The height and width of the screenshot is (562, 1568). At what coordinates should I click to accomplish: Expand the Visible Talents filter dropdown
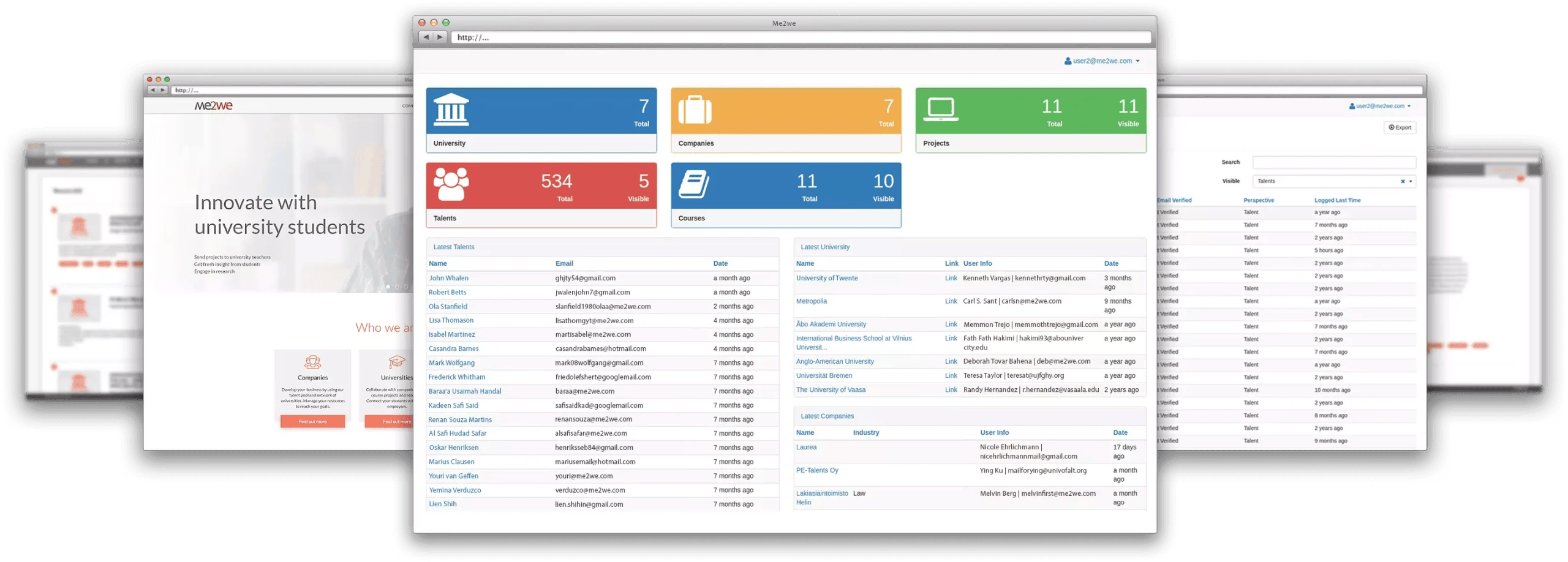tap(1411, 181)
